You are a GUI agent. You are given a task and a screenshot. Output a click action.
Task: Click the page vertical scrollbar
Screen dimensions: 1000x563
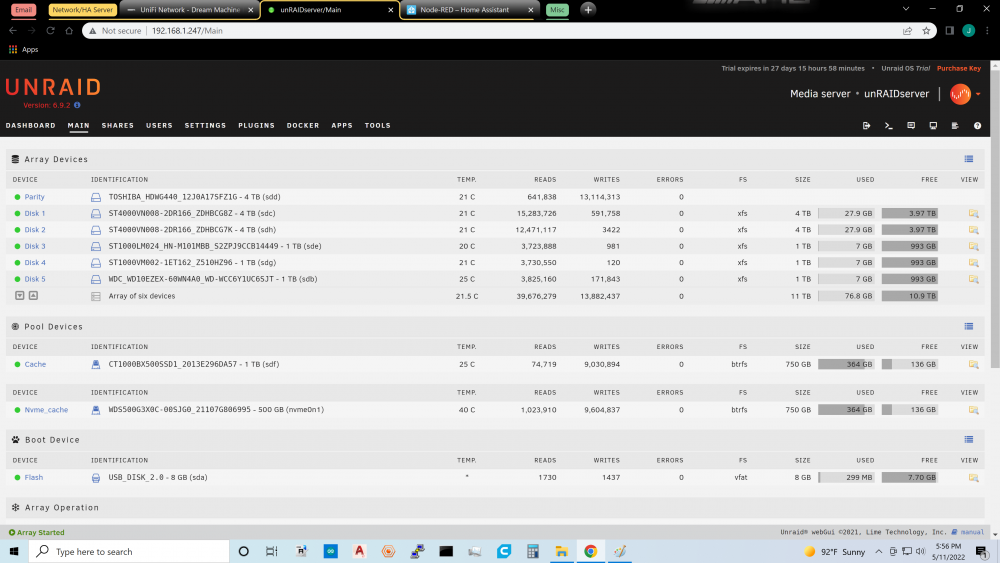[x=995, y=217]
